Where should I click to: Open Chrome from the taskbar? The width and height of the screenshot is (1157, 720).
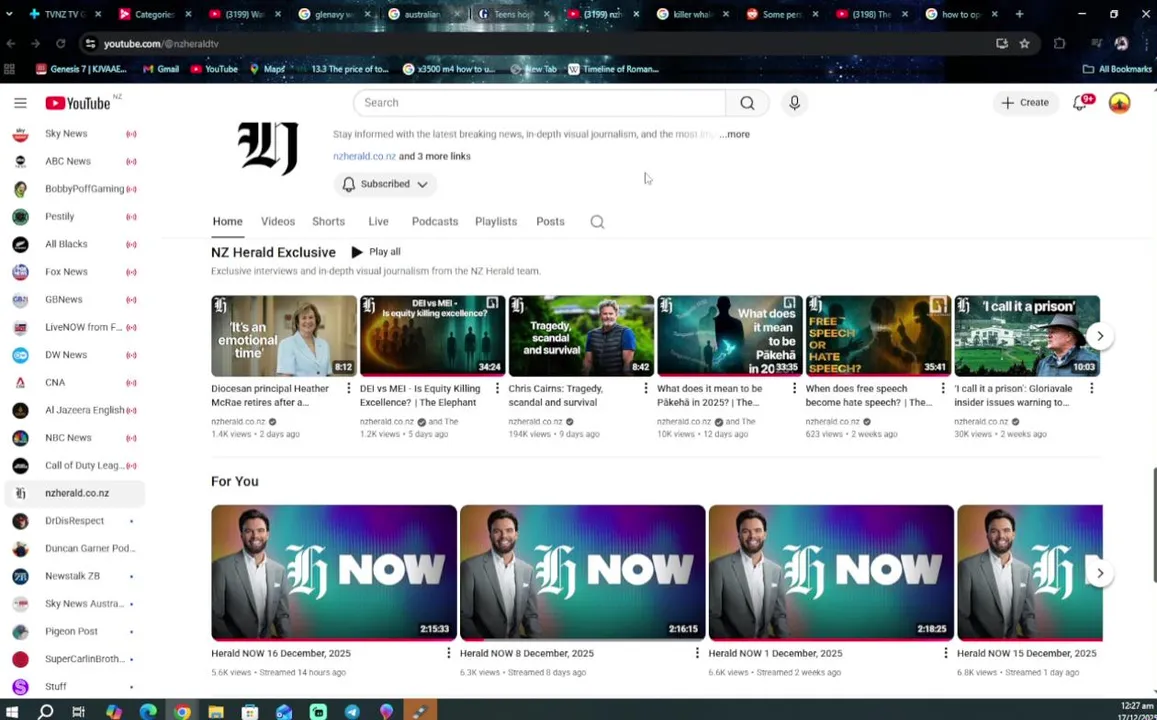tap(182, 711)
